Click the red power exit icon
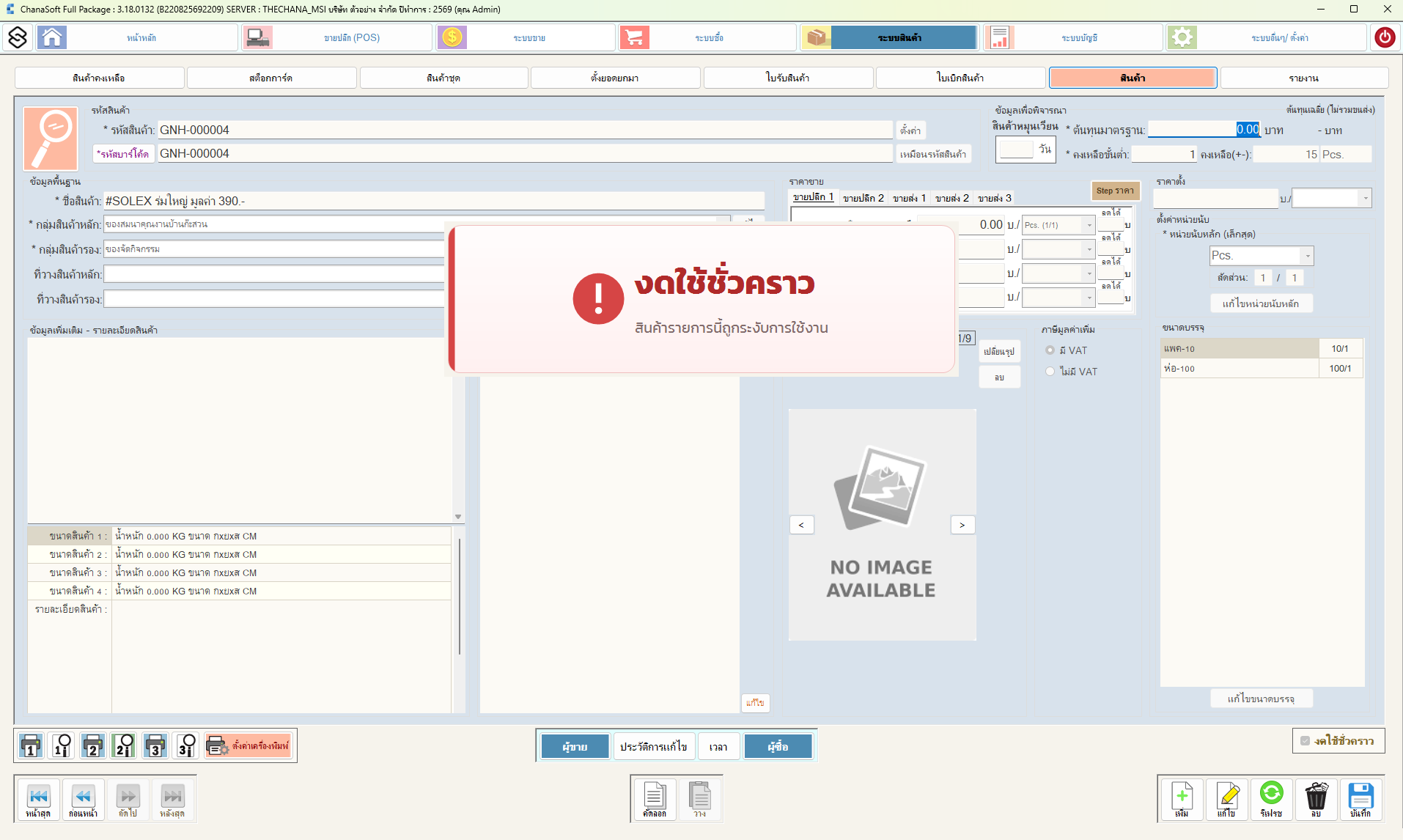This screenshot has width=1403, height=840. 1385,37
